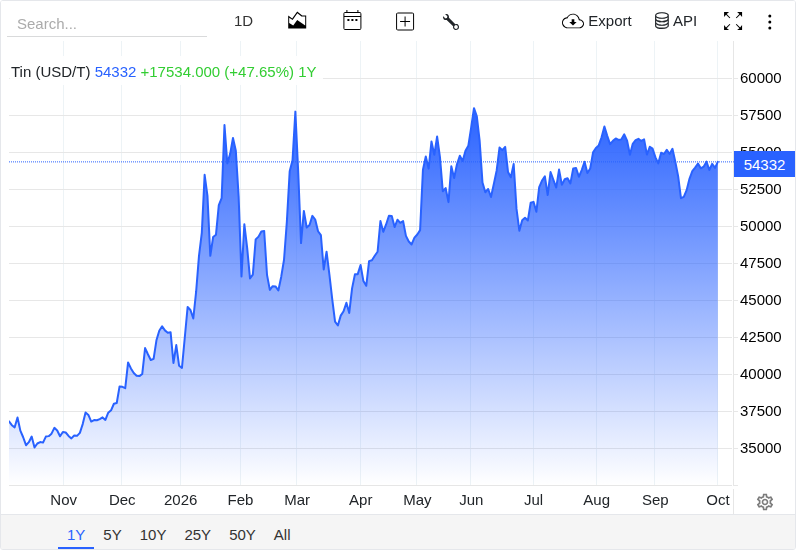Click the 54332 current price label

pyautogui.click(x=764, y=165)
